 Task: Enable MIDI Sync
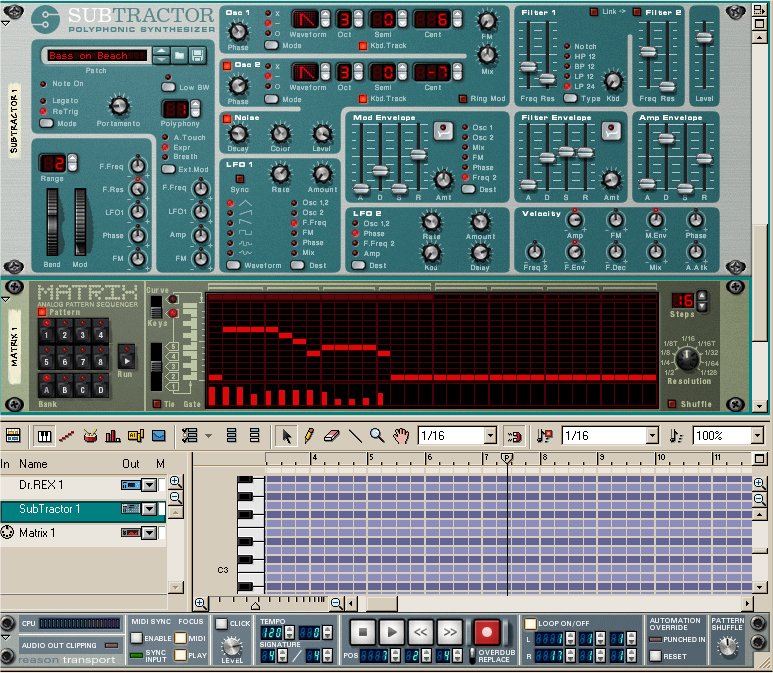click(x=137, y=638)
